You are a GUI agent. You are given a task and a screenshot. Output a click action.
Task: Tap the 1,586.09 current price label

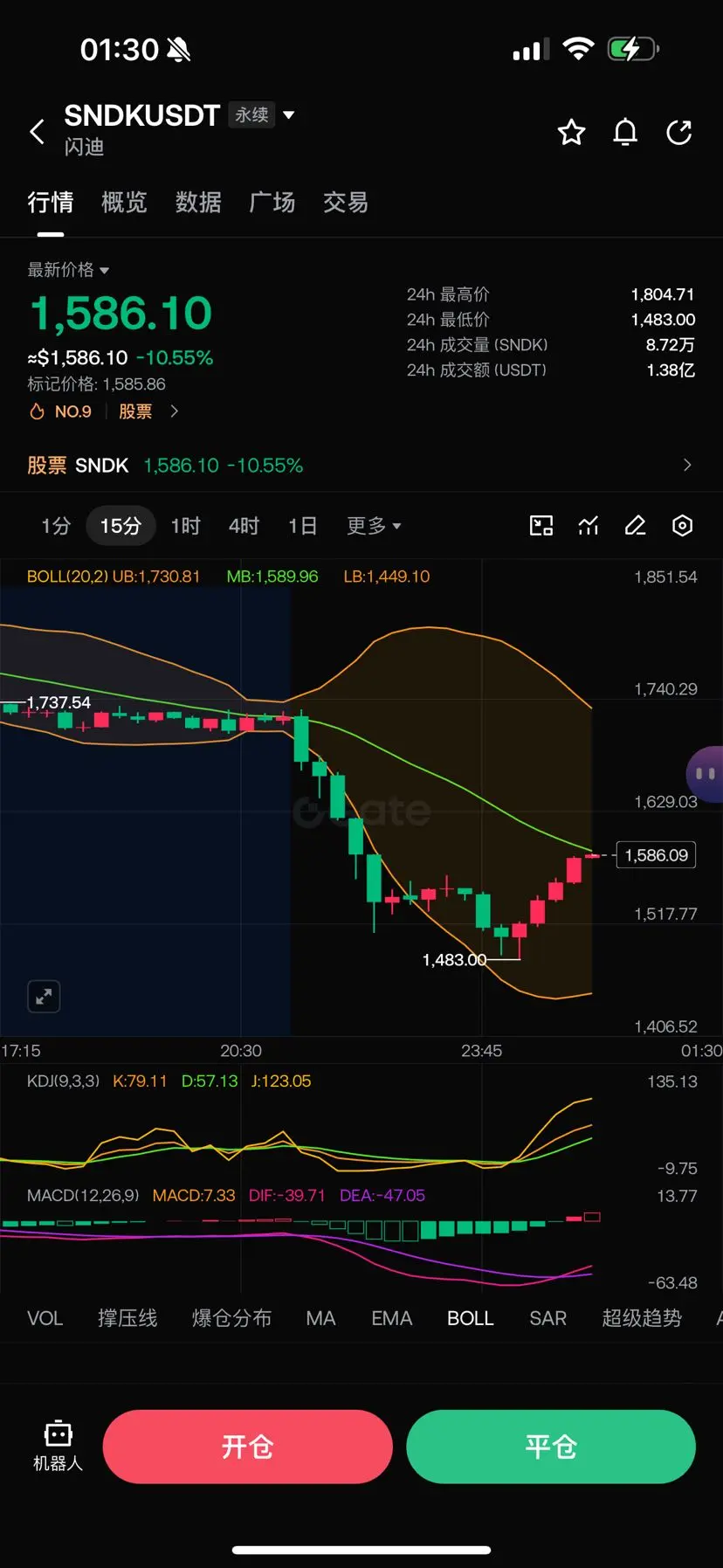(x=657, y=855)
